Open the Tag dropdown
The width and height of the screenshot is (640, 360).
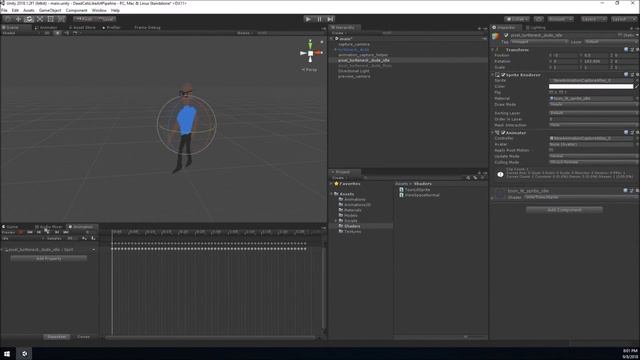[540, 42]
